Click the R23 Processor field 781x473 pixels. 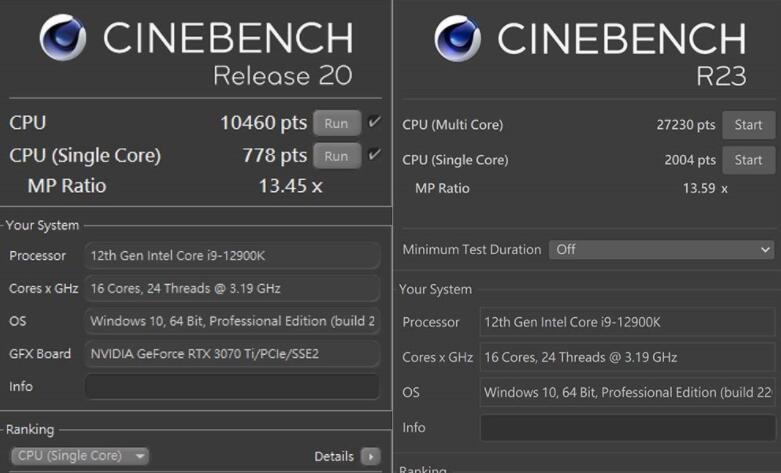[627, 322]
